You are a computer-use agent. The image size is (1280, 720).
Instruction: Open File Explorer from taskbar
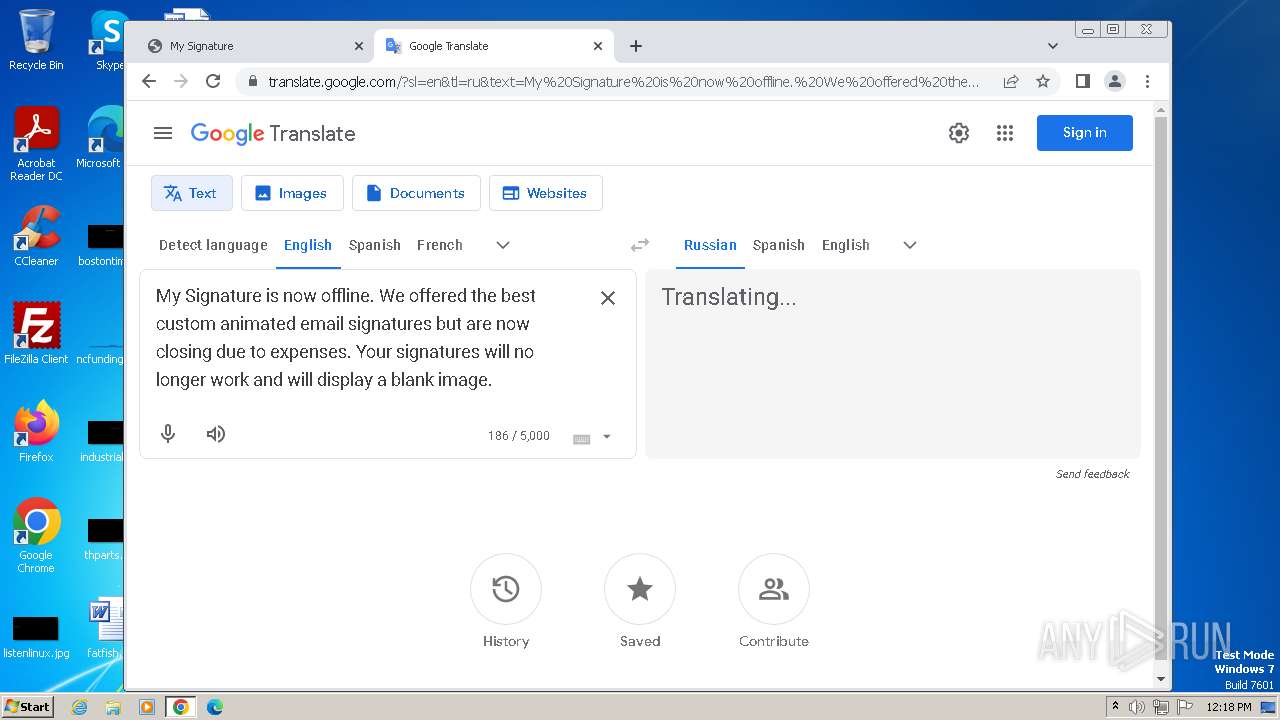tap(113, 707)
